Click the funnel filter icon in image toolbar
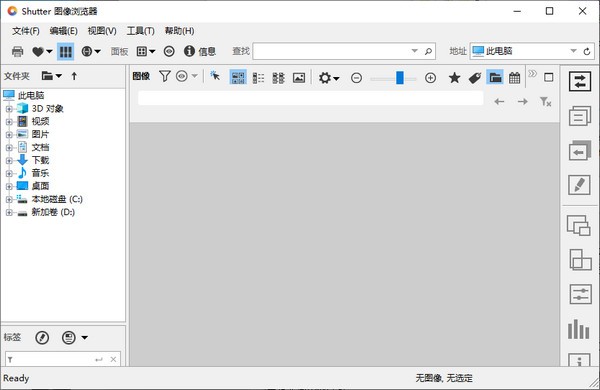 pos(165,77)
